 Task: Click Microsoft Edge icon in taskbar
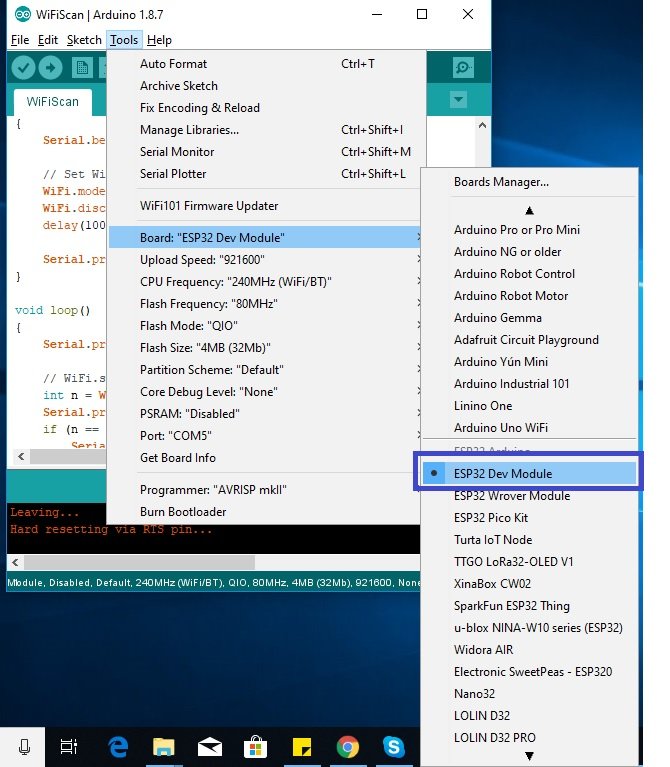(118, 747)
